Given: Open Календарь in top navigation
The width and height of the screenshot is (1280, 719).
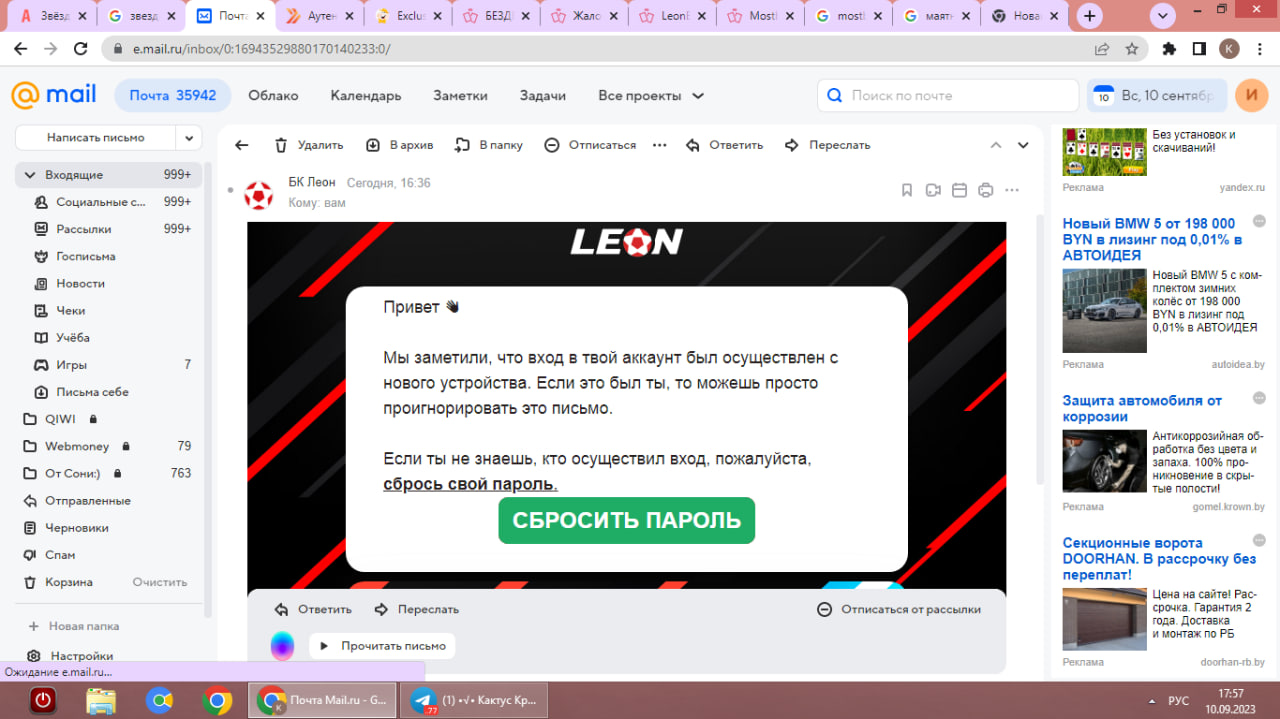Looking at the screenshot, I should [366, 96].
